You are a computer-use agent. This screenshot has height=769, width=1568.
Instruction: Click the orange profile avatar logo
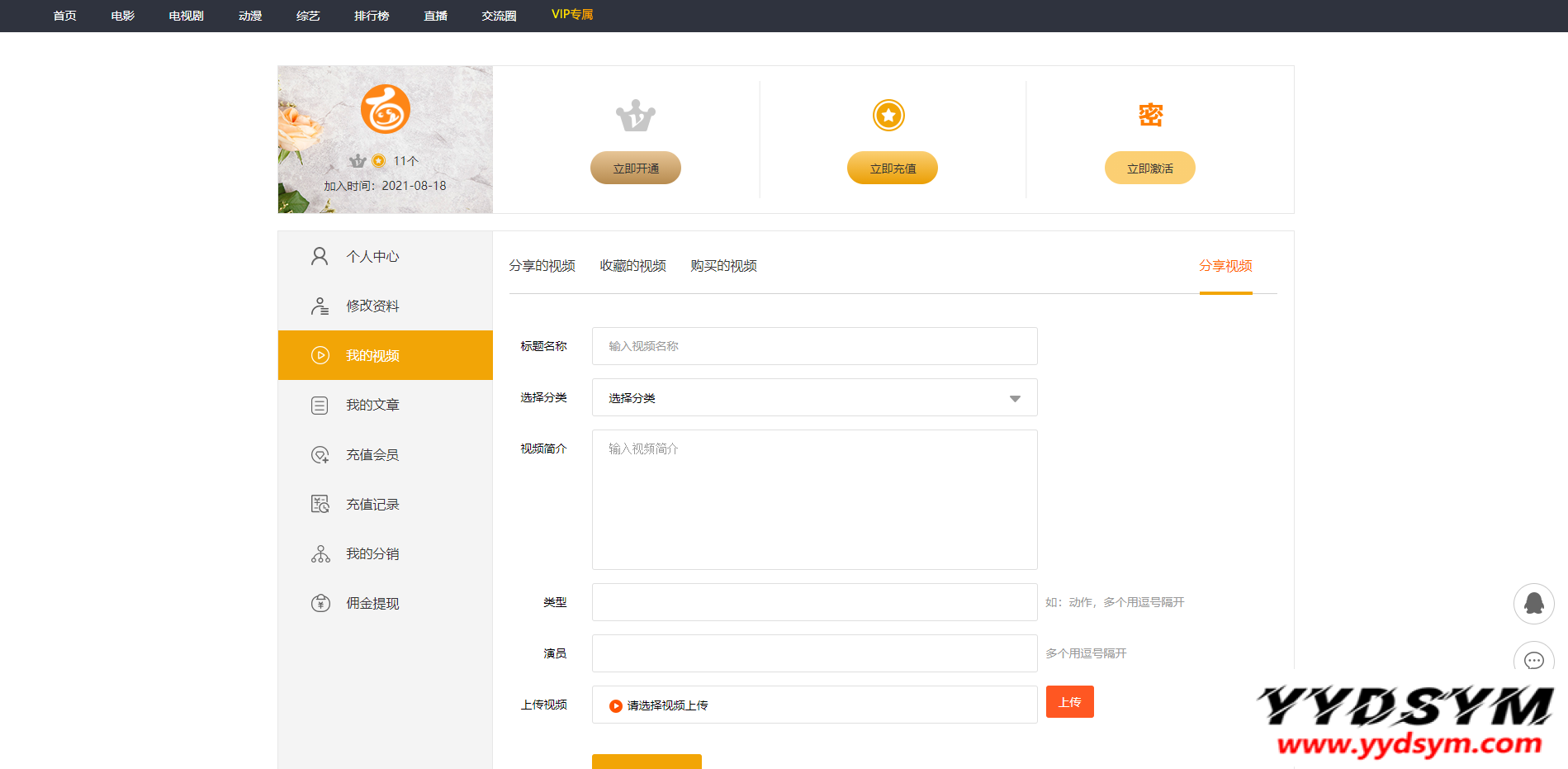[385, 109]
